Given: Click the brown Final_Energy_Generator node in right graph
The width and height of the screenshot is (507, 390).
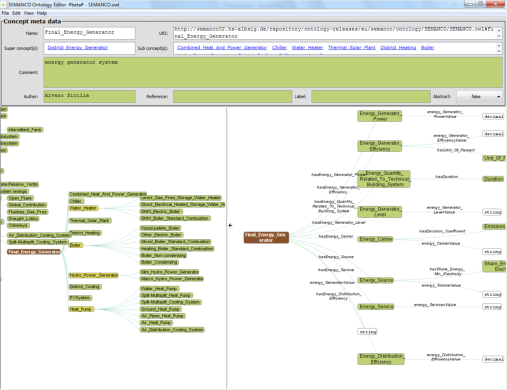Looking at the screenshot, I should pos(266,237).
